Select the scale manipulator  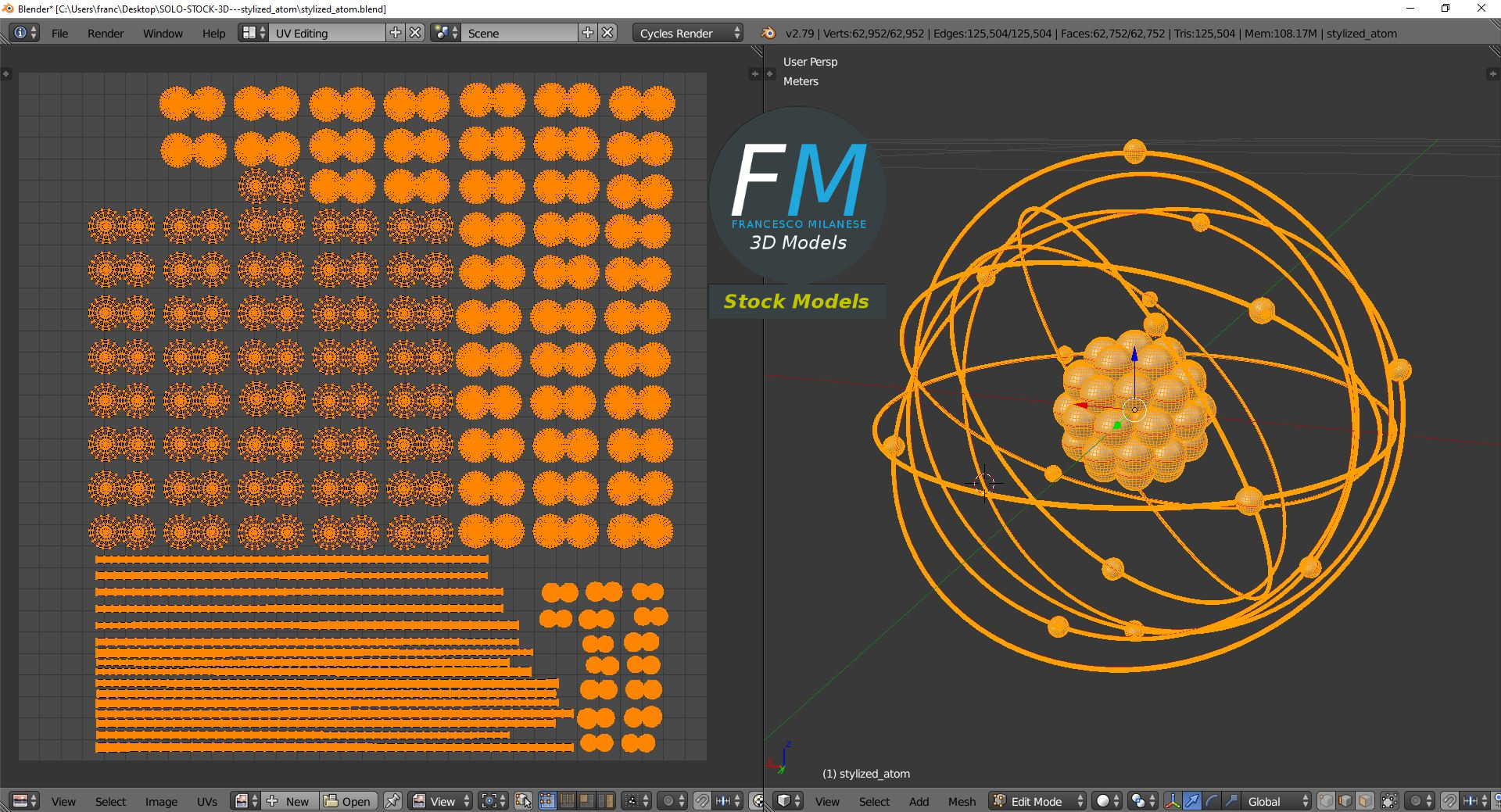(x=1231, y=801)
